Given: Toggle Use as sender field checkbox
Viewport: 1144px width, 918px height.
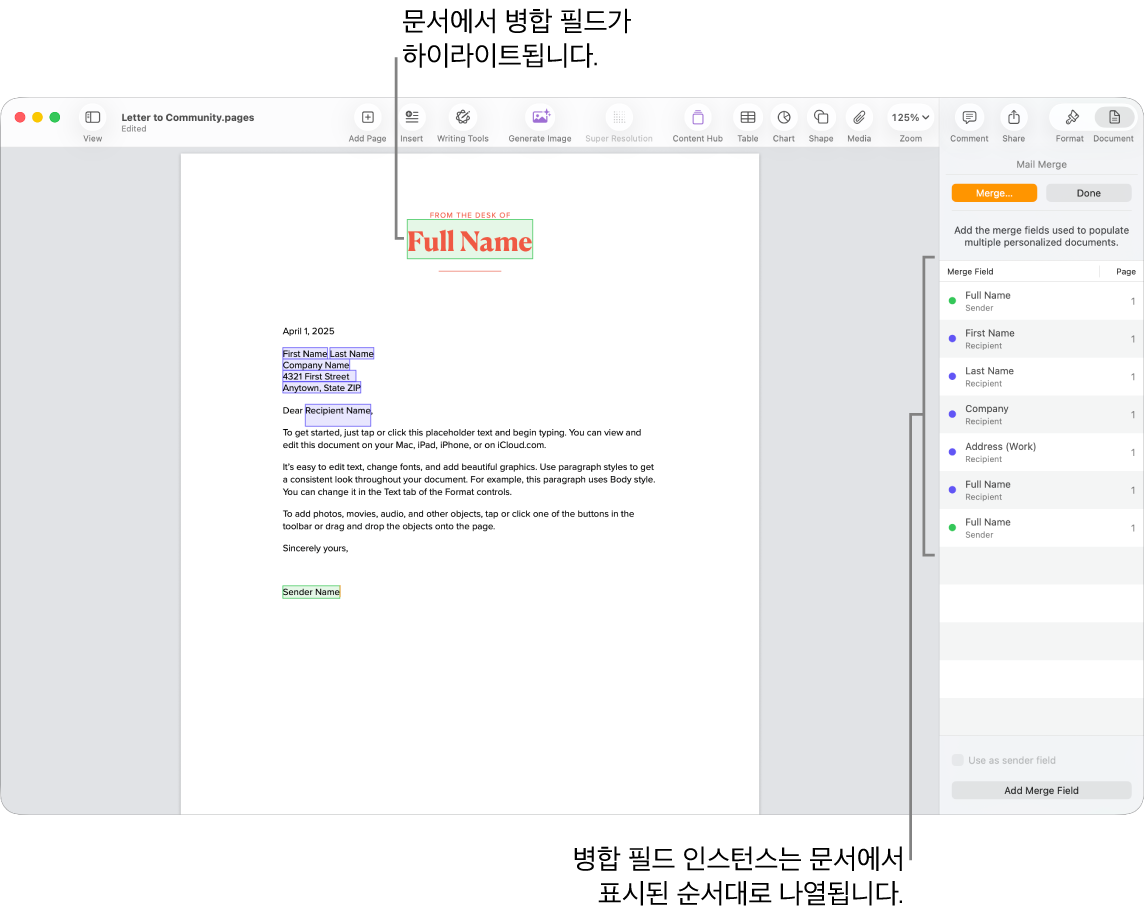Looking at the screenshot, I should point(958,760).
